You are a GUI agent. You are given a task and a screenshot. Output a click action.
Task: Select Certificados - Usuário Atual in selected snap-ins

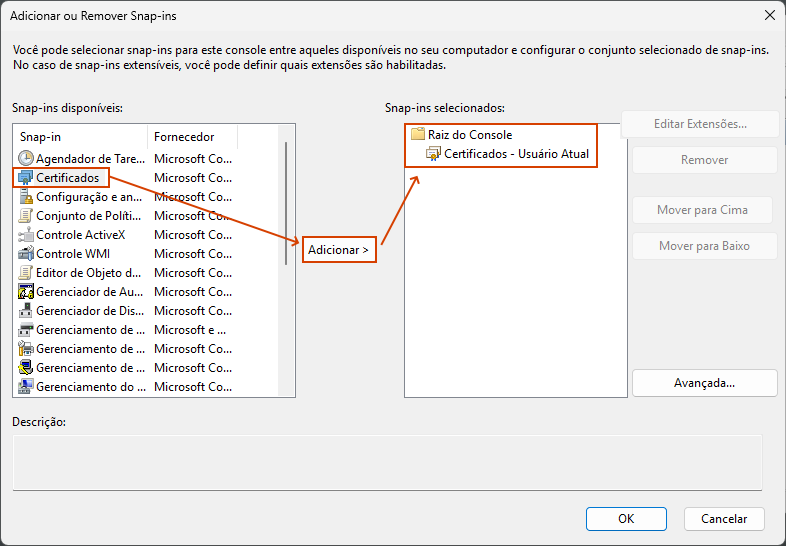click(516, 154)
